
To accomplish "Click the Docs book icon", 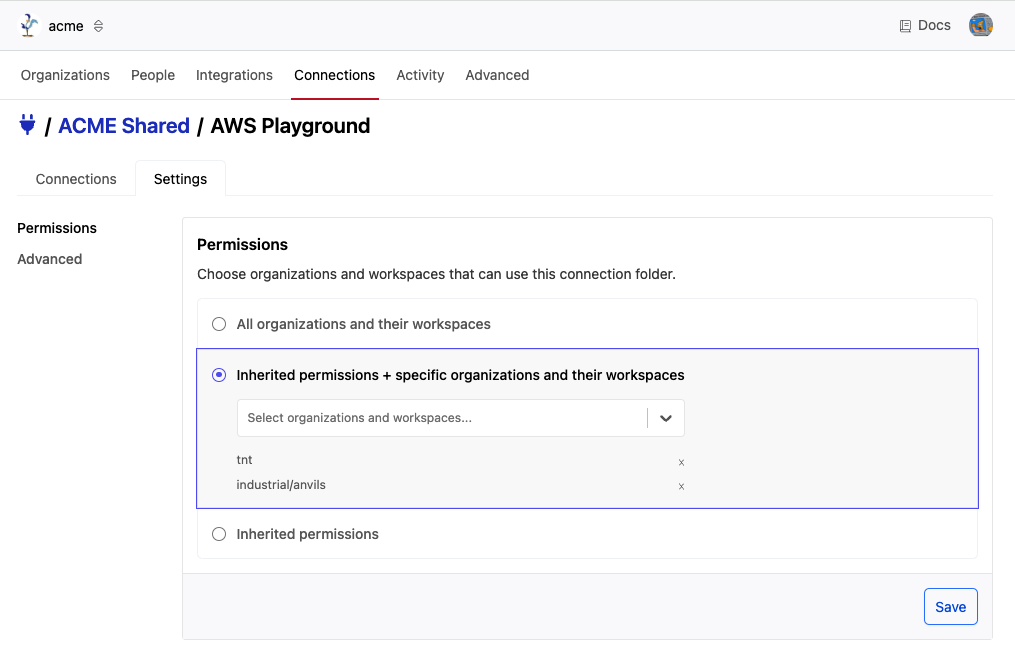I will coord(905,26).
